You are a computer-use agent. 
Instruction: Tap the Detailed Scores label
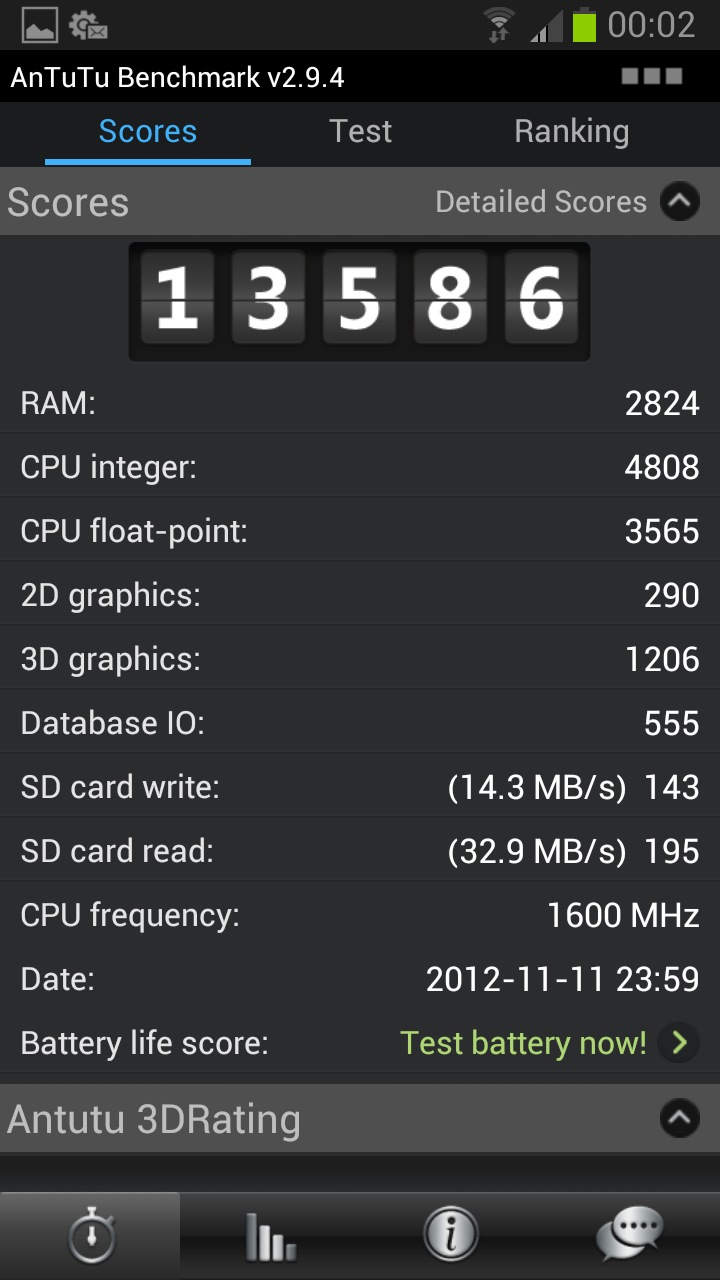pos(541,202)
